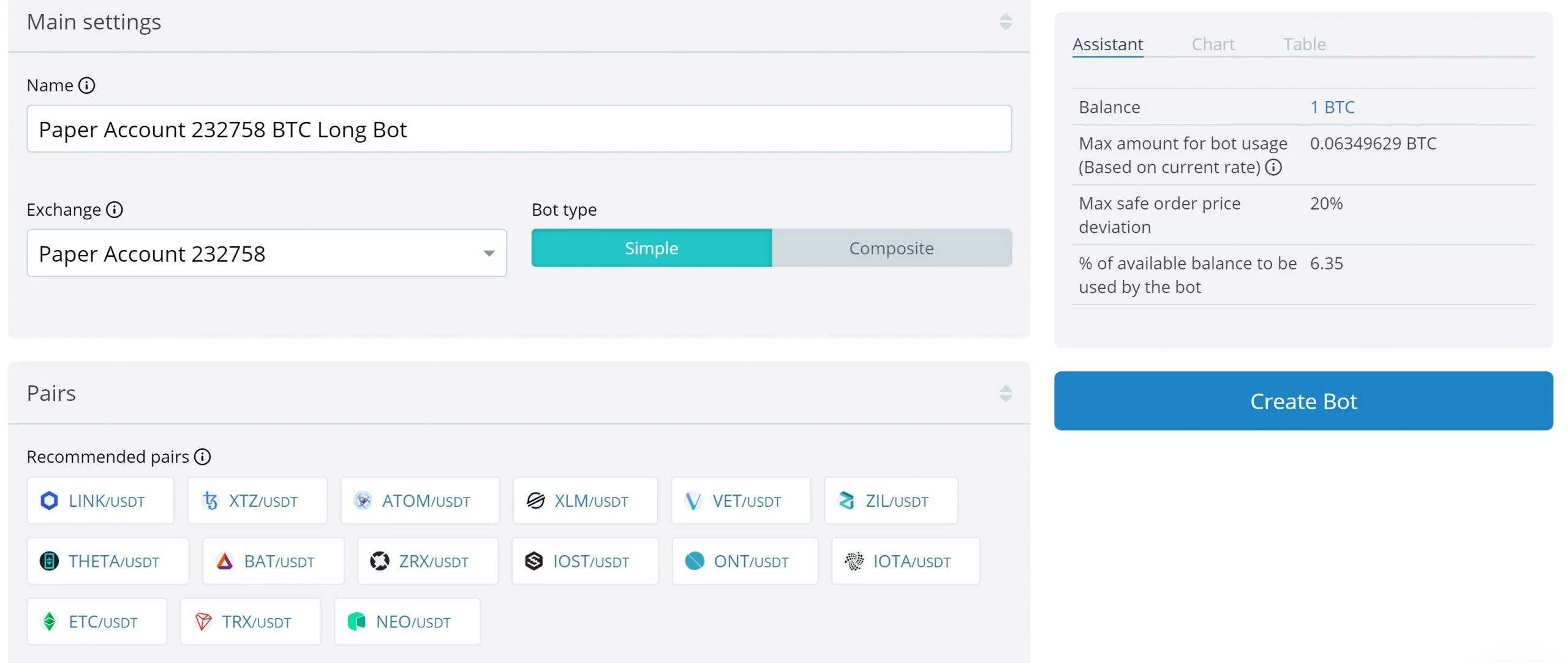Select the TRX/USDT pair
1568x663 pixels.
click(x=251, y=622)
